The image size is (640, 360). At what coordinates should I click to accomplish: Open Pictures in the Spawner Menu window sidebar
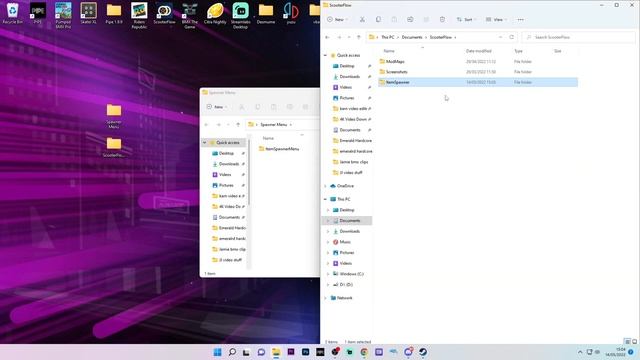click(x=226, y=185)
